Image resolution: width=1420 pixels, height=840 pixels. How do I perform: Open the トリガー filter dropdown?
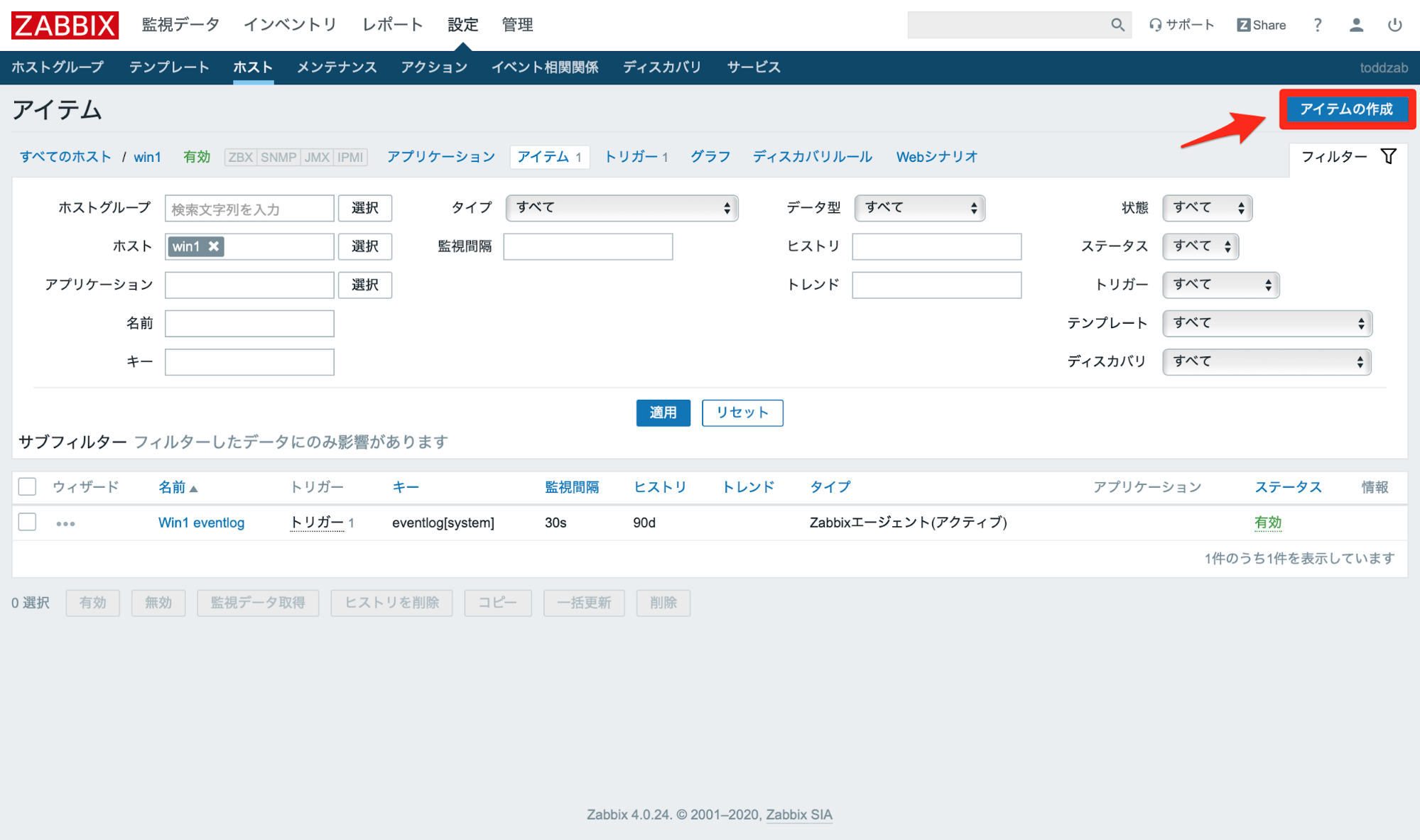pos(1220,285)
